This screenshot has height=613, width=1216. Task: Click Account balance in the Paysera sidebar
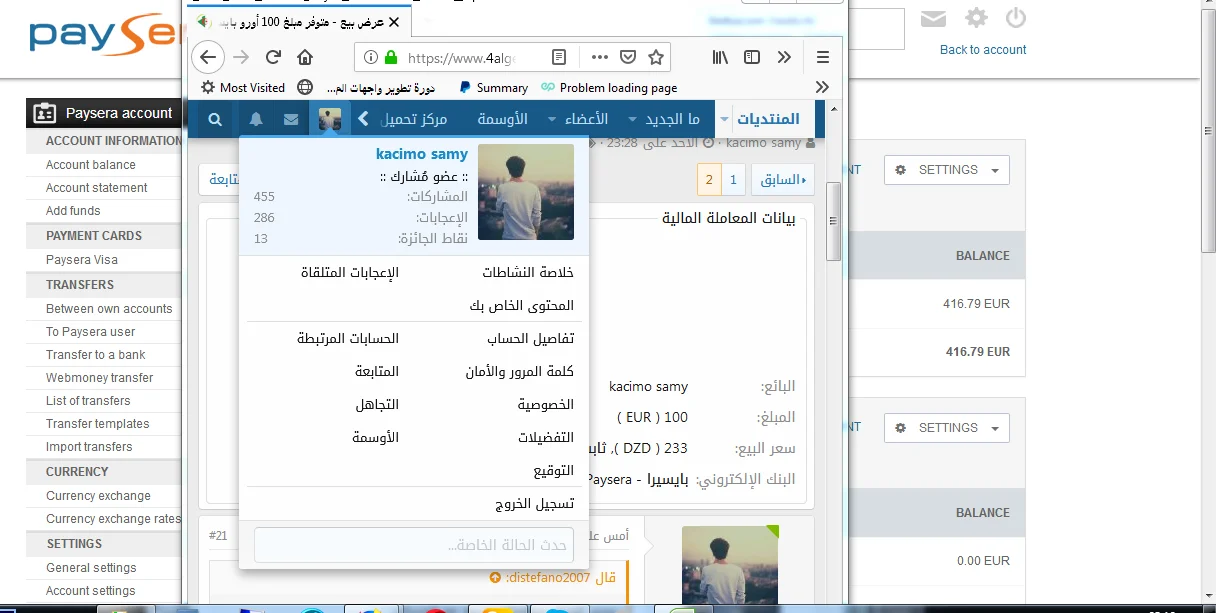point(91,165)
